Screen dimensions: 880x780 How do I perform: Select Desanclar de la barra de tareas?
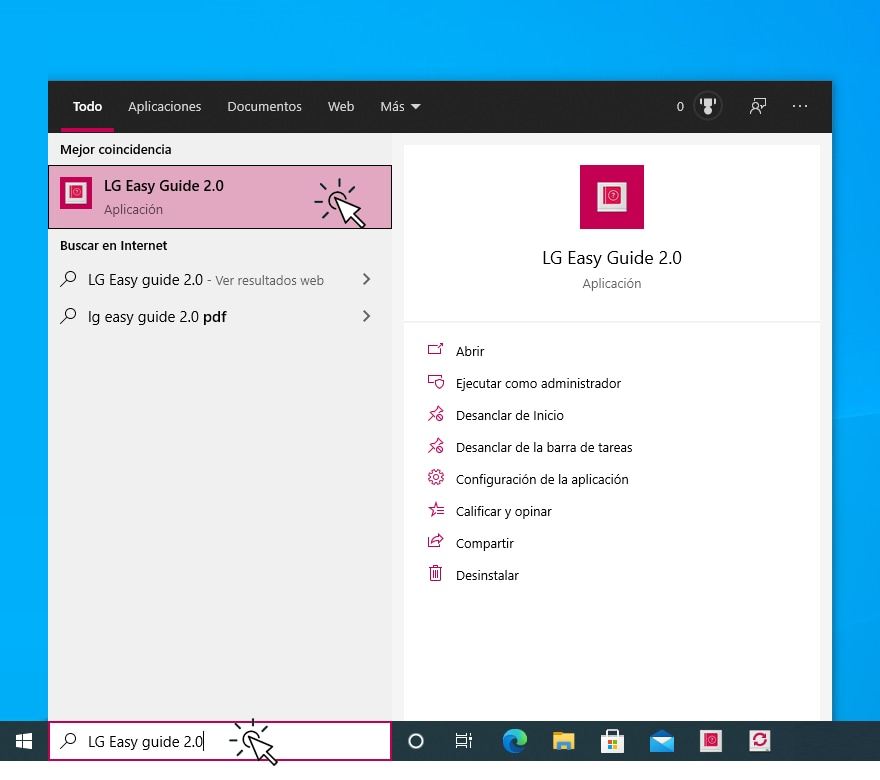point(544,447)
